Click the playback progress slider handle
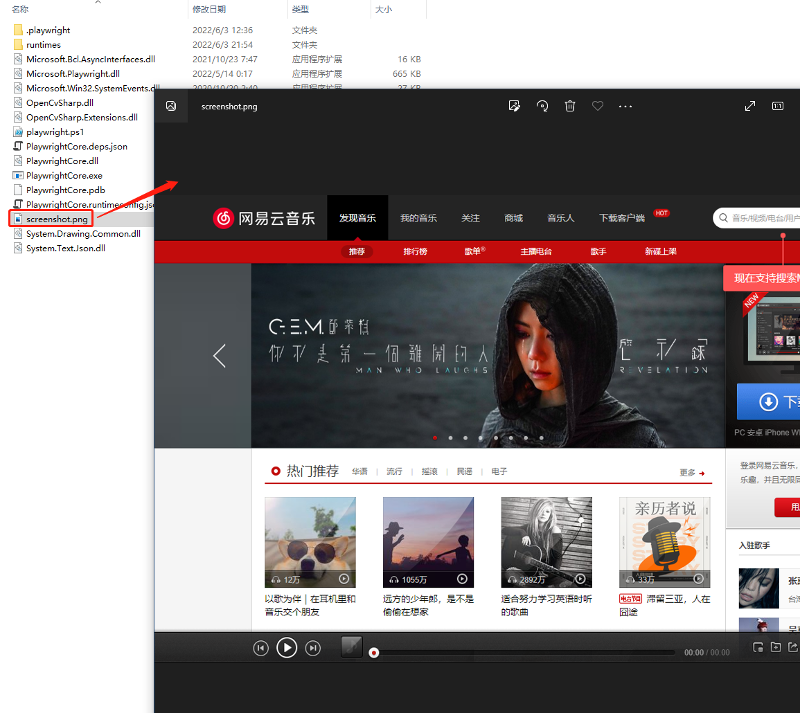The image size is (800, 713). click(374, 653)
